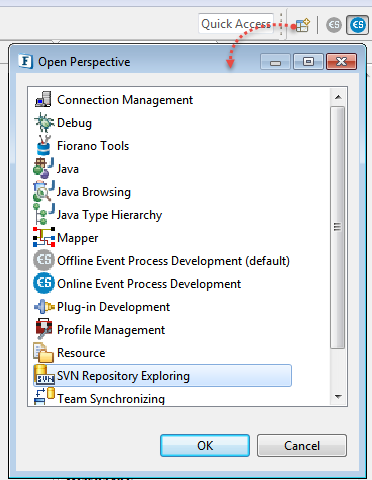Screen dimensions: 372x480
Task: Switch to Online perspective via blue toolbar icon
Action: pyautogui.click(x=357, y=25)
